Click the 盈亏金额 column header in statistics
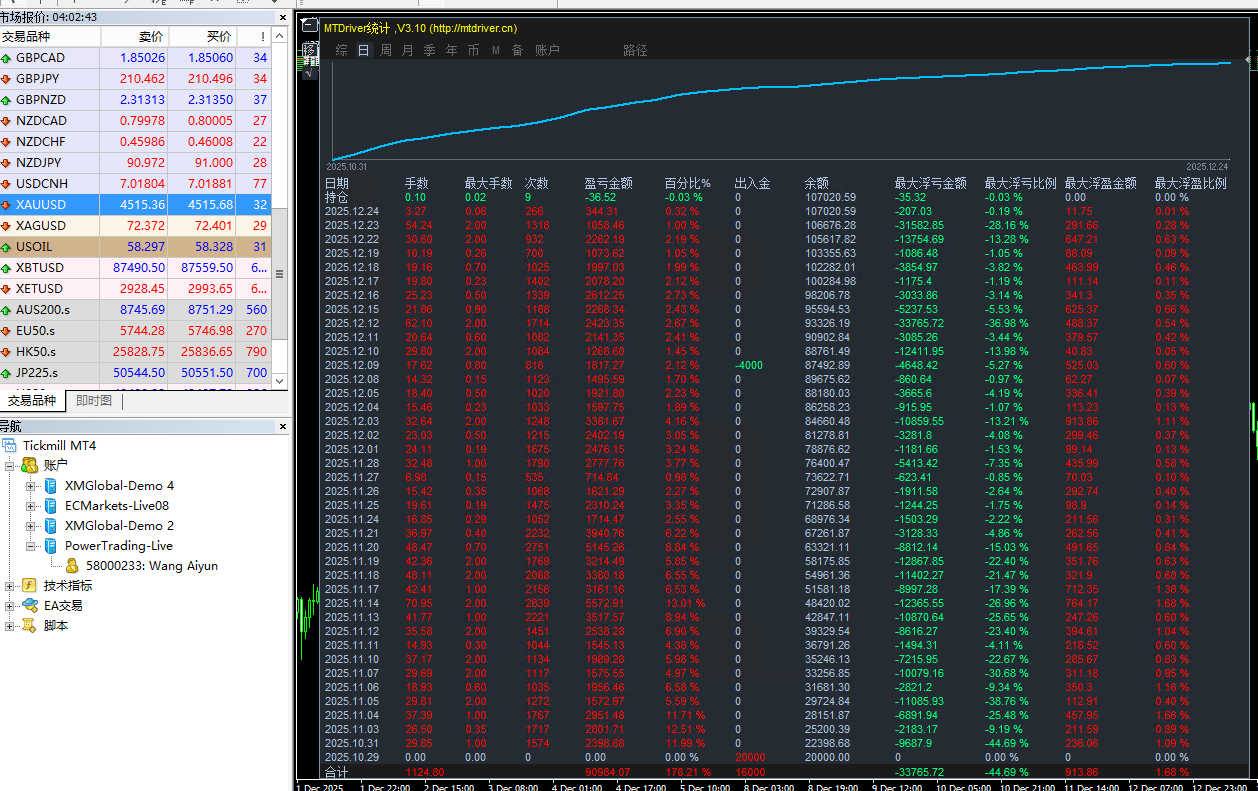Viewport: 1258px width, 791px height. pos(608,183)
